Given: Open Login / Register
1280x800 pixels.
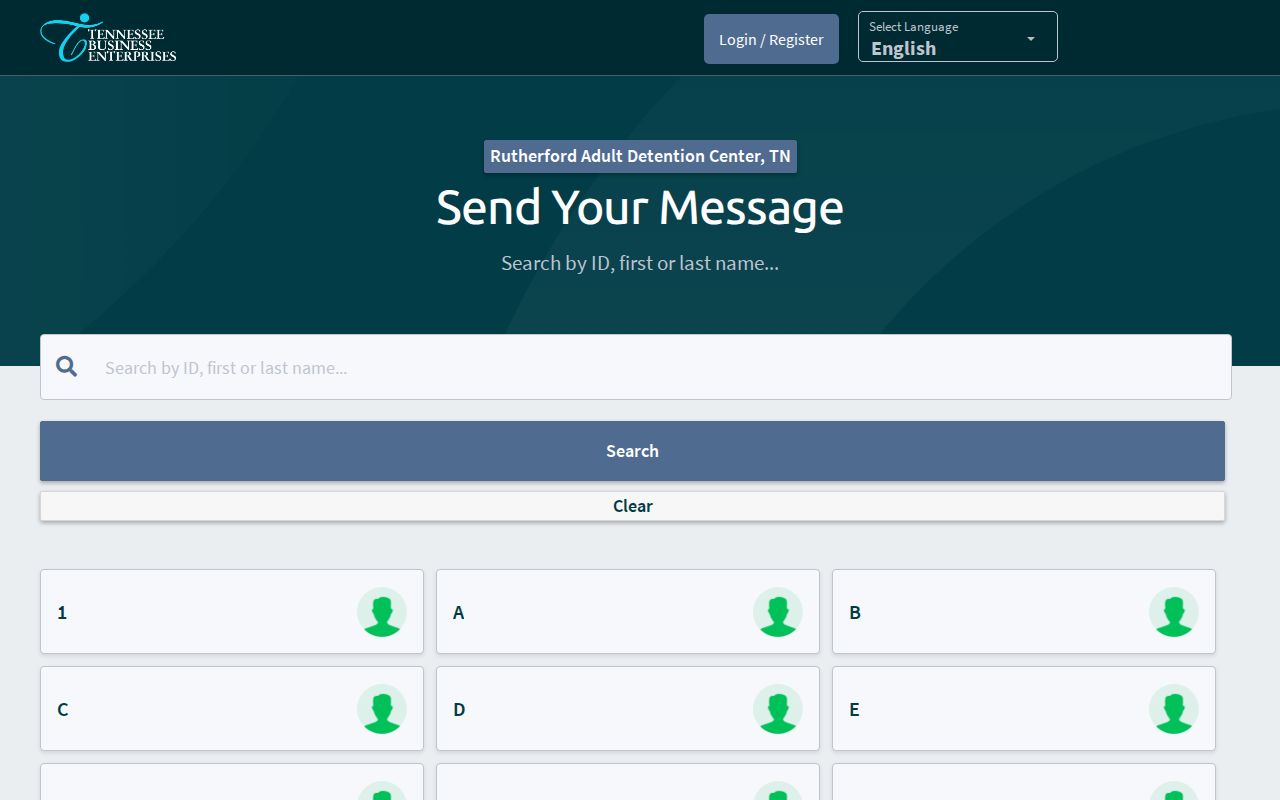Looking at the screenshot, I should point(771,39).
